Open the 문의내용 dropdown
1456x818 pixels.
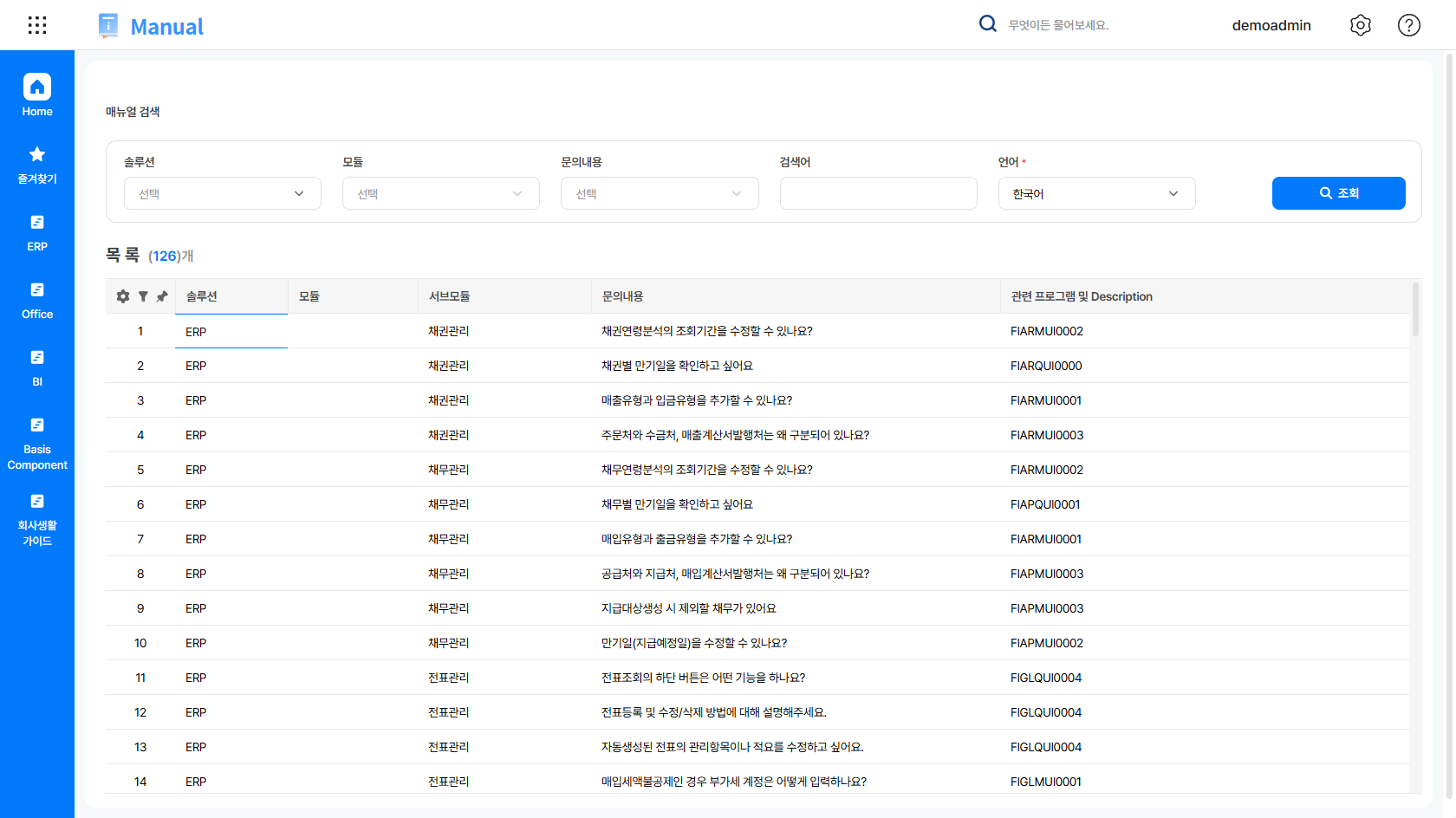[x=659, y=193]
